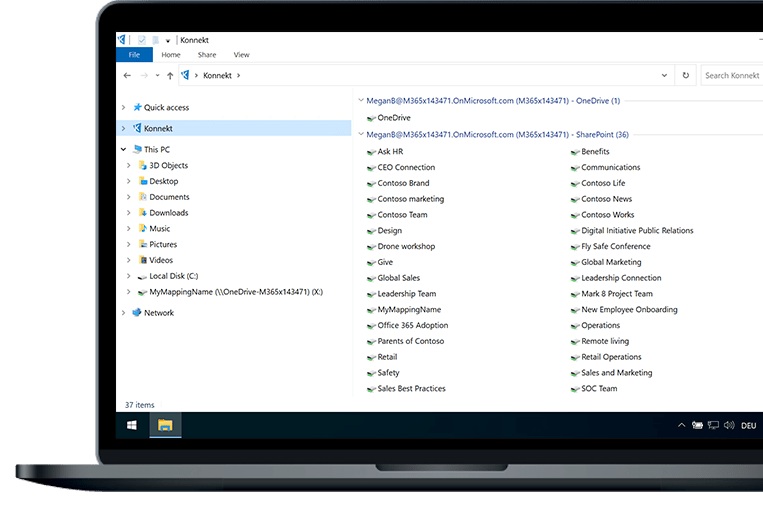The height and width of the screenshot is (512, 763).
Task: Select Konnekt in the navigation pane
Action: tap(158, 128)
